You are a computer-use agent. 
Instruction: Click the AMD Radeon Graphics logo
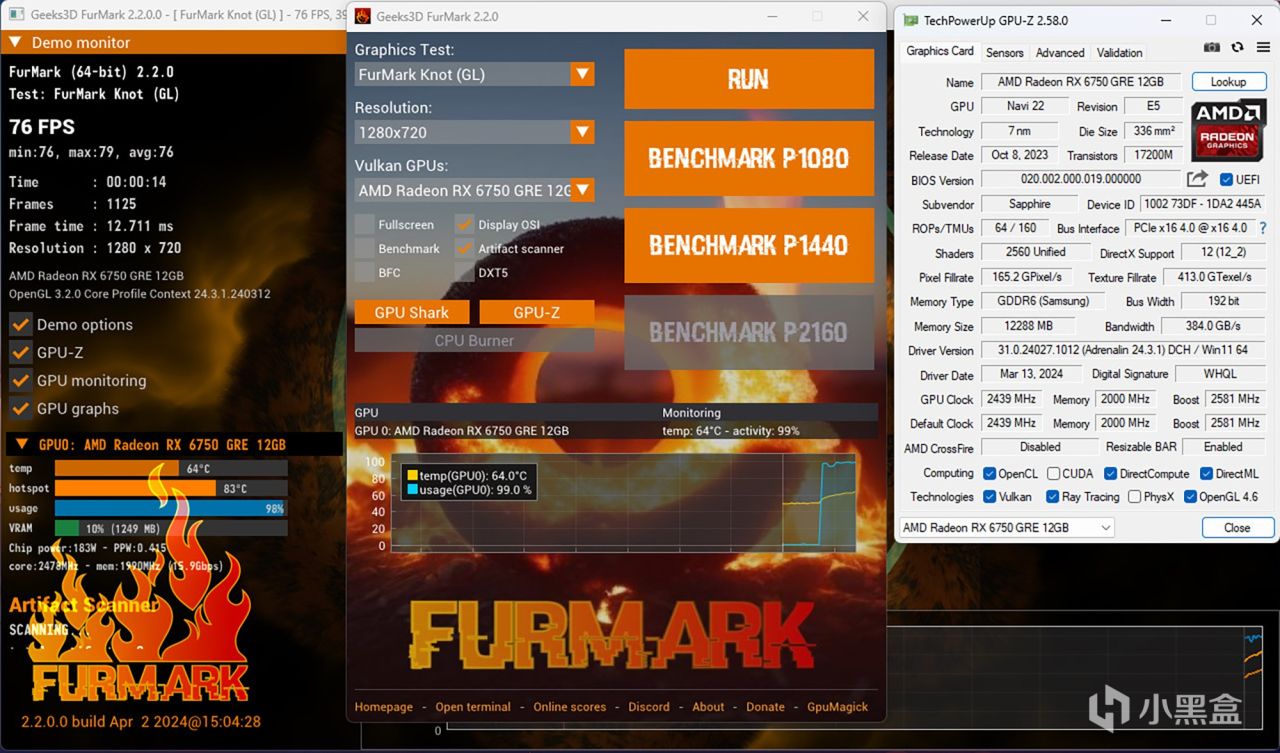(1227, 130)
